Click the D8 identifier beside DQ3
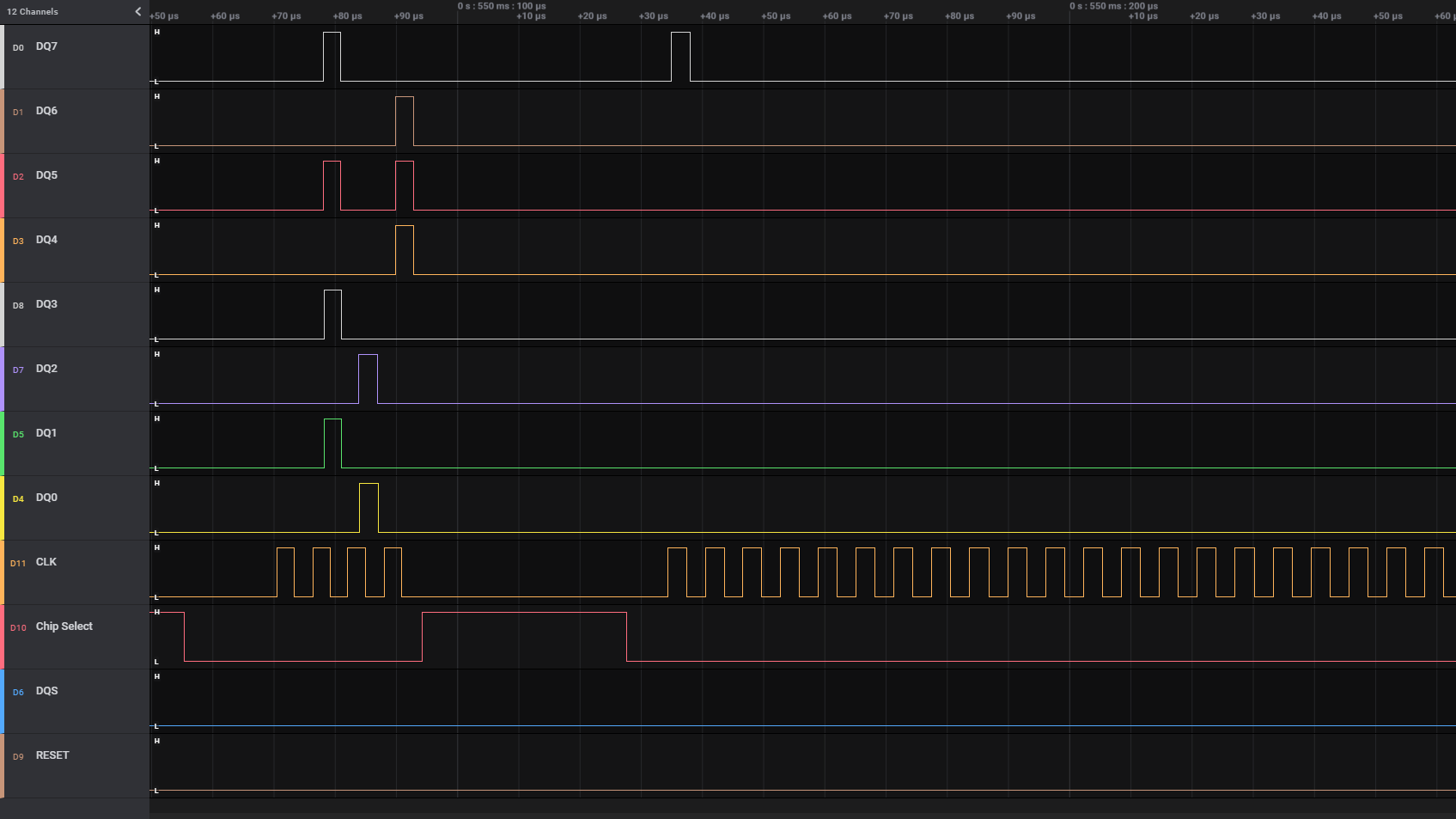Viewport: 1456px width, 819px height. [x=18, y=305]
